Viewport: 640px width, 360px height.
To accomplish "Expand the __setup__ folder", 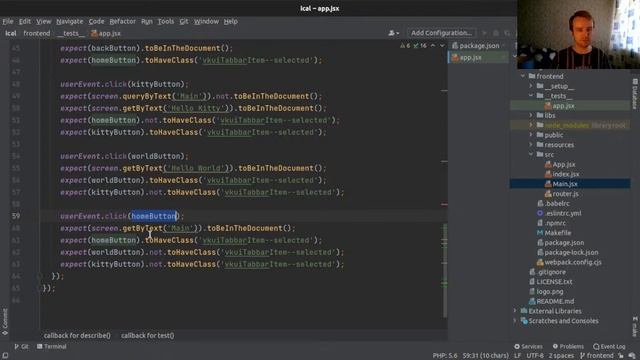I will tap(531, 86).
